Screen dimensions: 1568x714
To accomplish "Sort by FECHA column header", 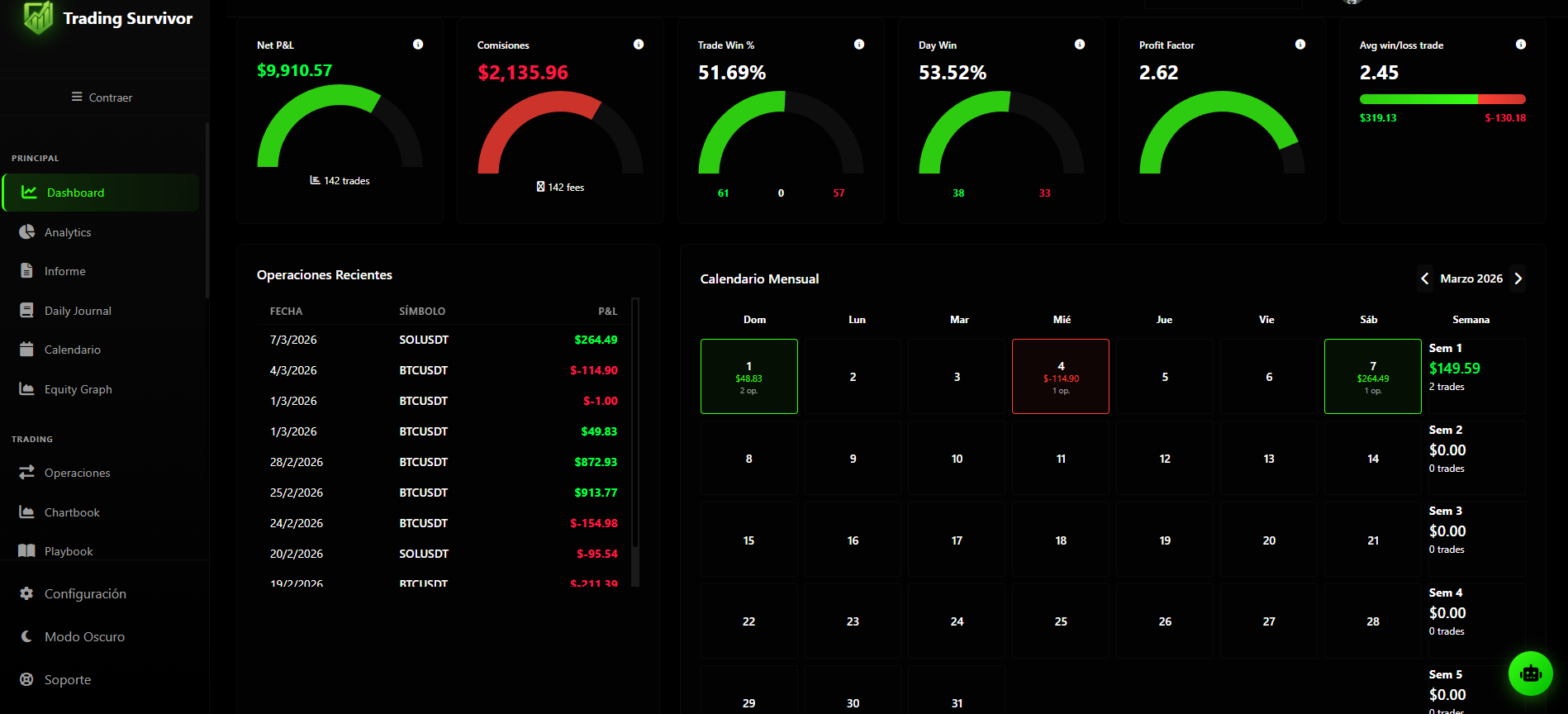I will pos(286,311).
